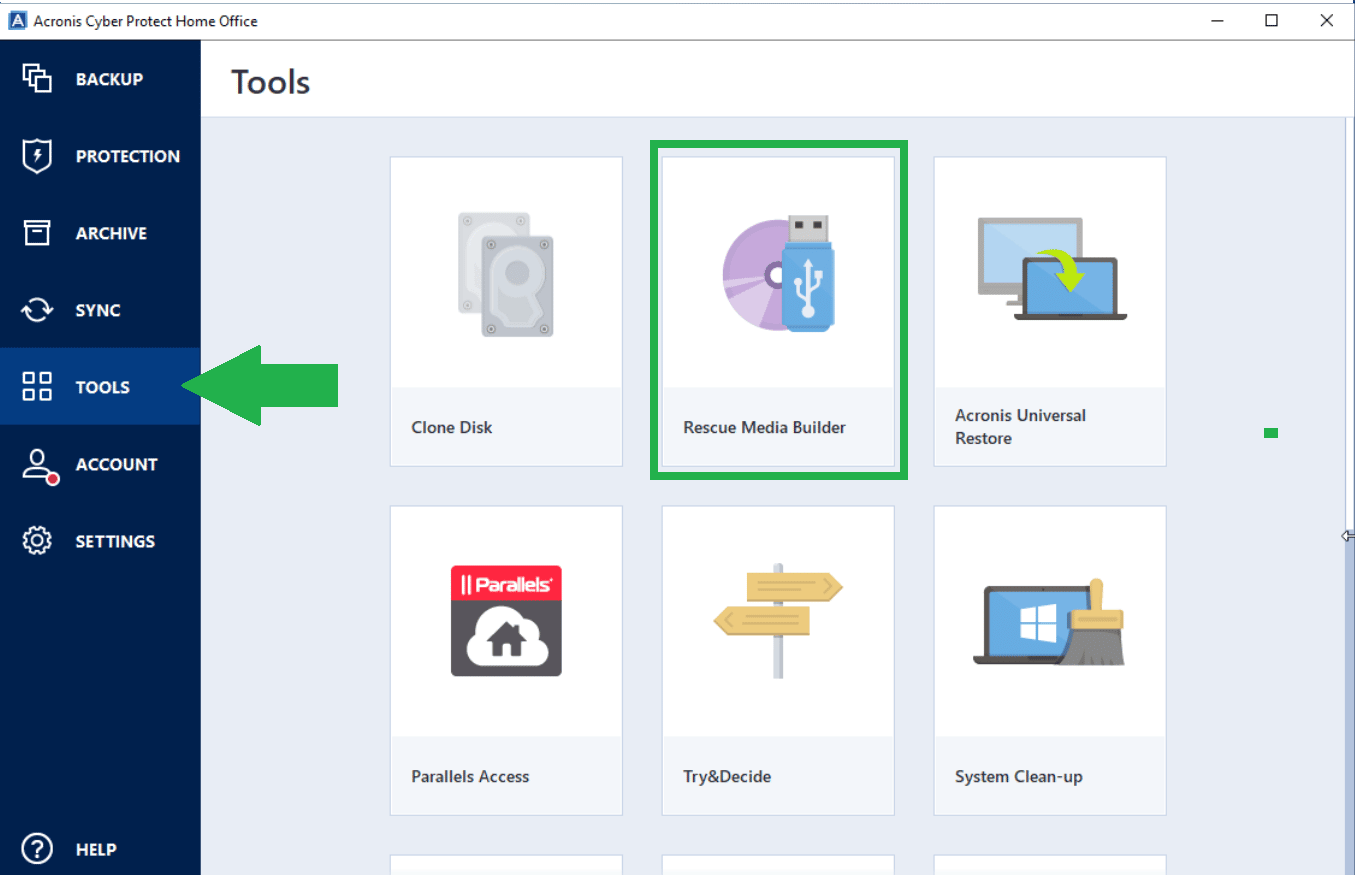Select BACKUP in the sidebar
Viewport: 1355px width, 875px height.
(100, 79)
